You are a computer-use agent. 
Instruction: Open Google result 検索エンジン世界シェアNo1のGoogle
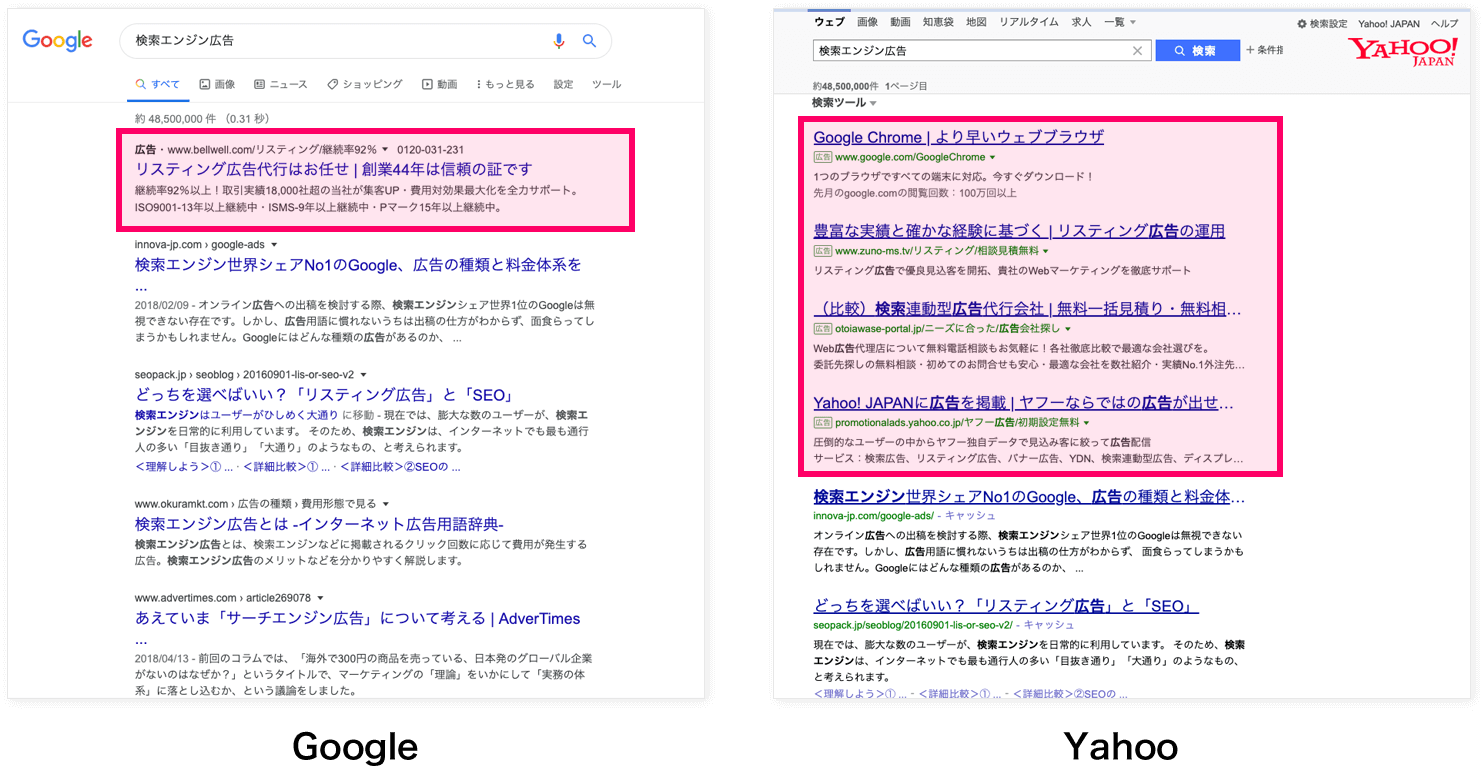click(x=358, y=265)
